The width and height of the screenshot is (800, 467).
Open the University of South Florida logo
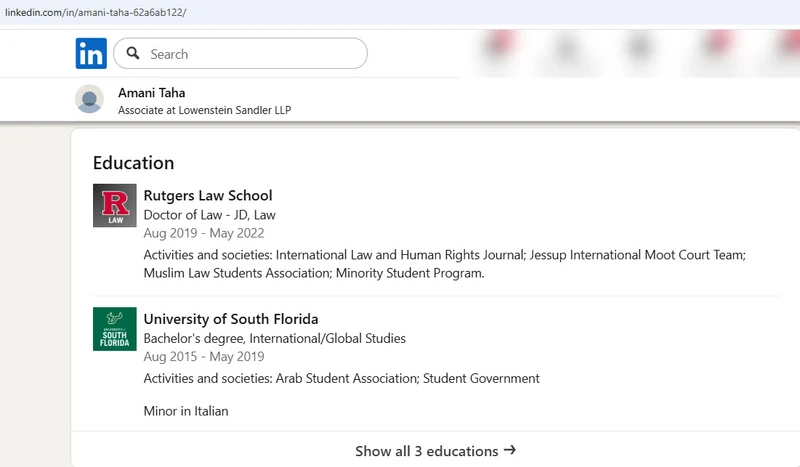click(114, 329)
